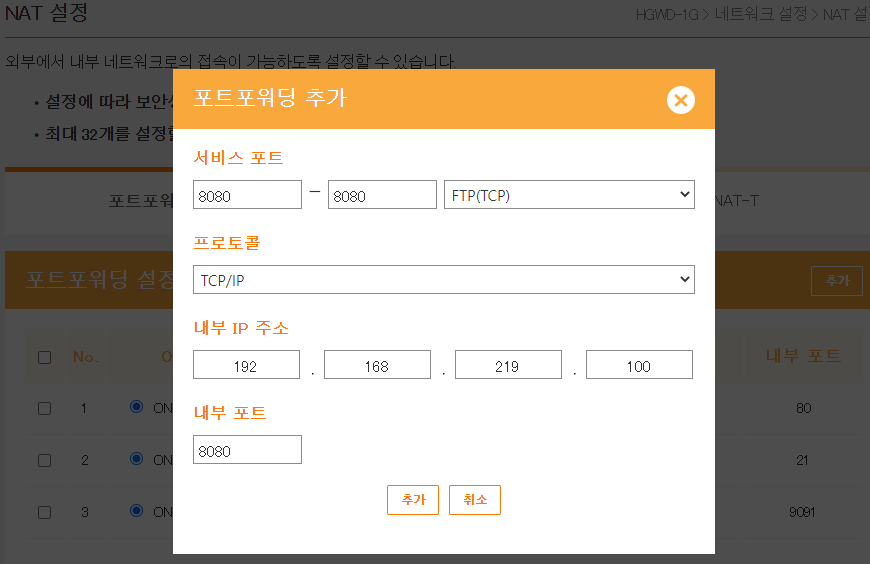Select the ON radio button in row 3
Image resolution: width=870 pixels, height=564 pixels.
(x=136, y=510)
